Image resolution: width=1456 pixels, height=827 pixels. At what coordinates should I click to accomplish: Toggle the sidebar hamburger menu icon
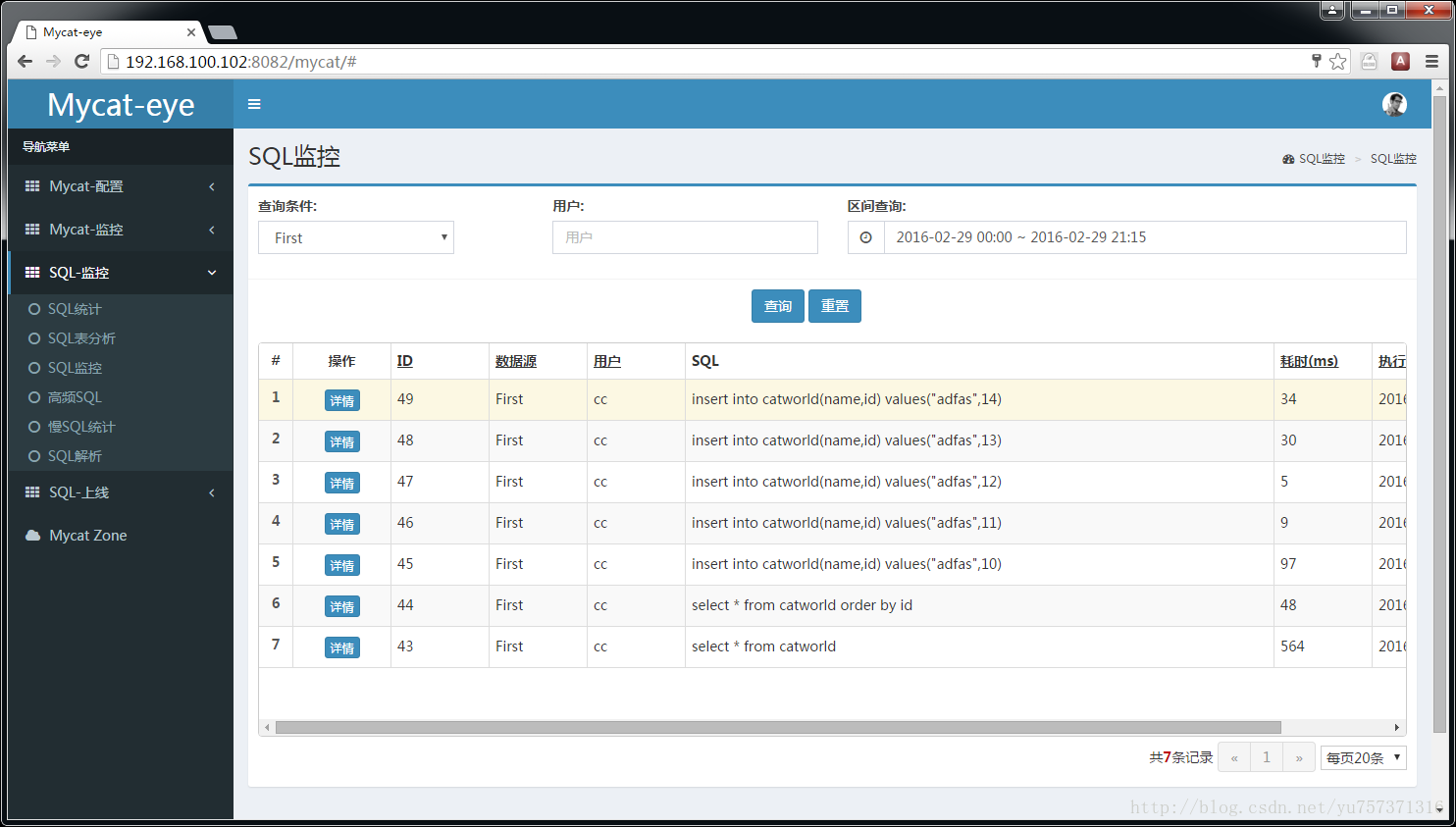pyautogui.click(x=254, y=104)
